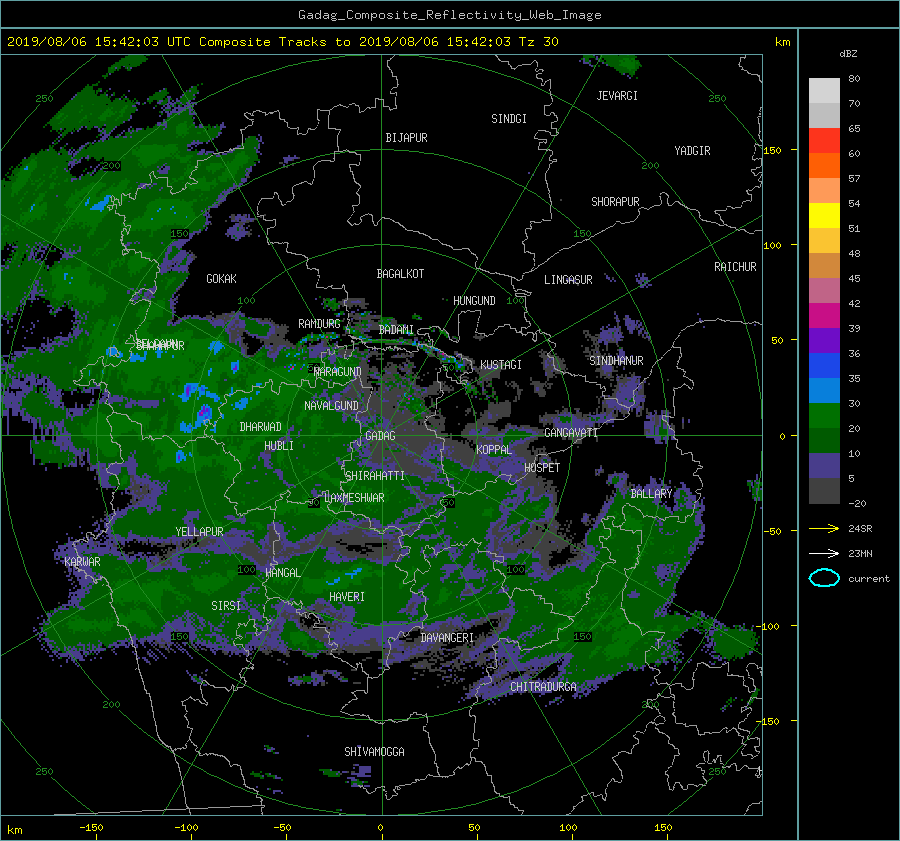Screen dimensions: 900x841
Task: Click the yellow 24SR track arrow icon
Action: pos(824,528)
